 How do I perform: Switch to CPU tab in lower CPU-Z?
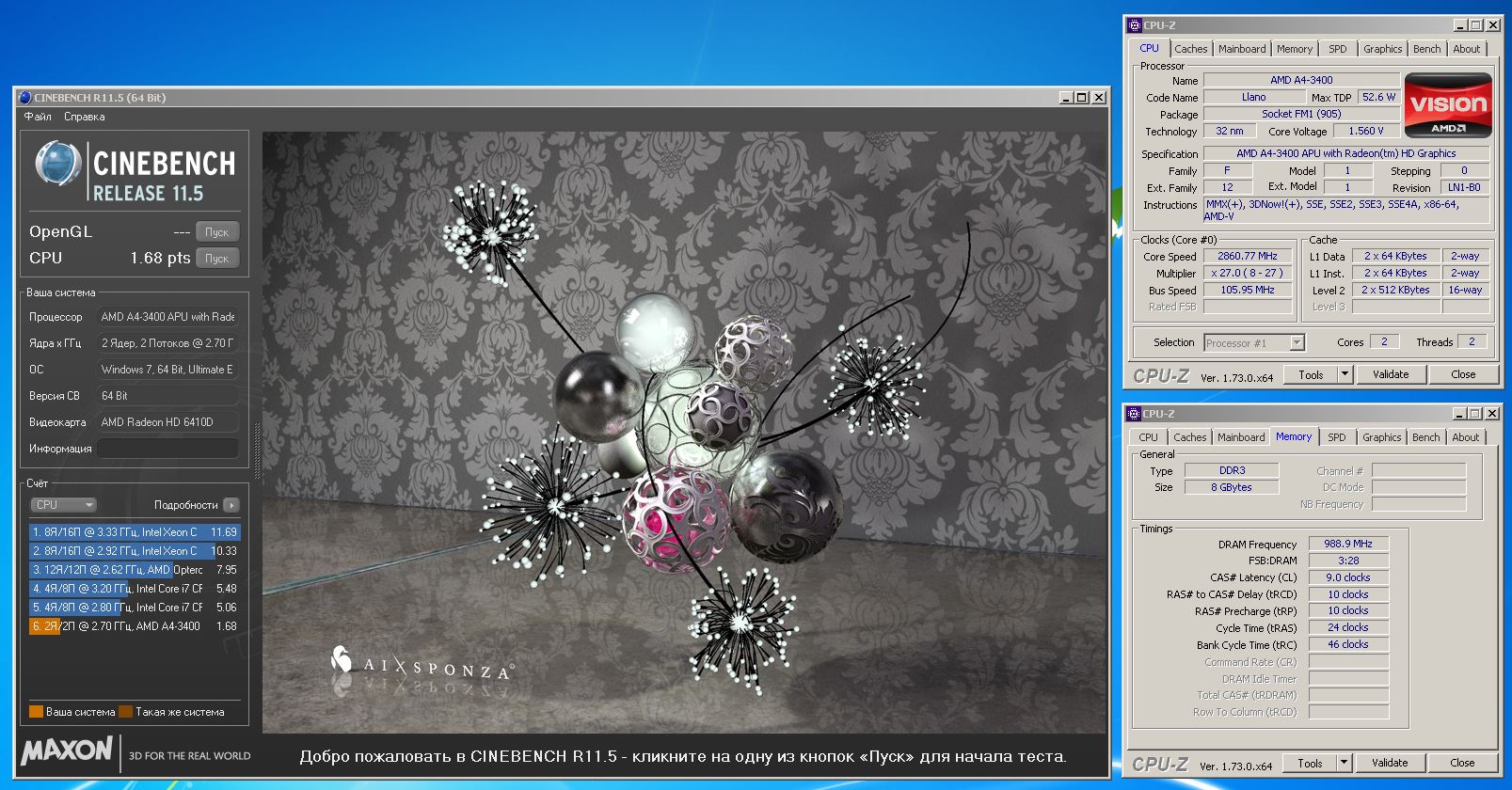tap(1148, 437)
